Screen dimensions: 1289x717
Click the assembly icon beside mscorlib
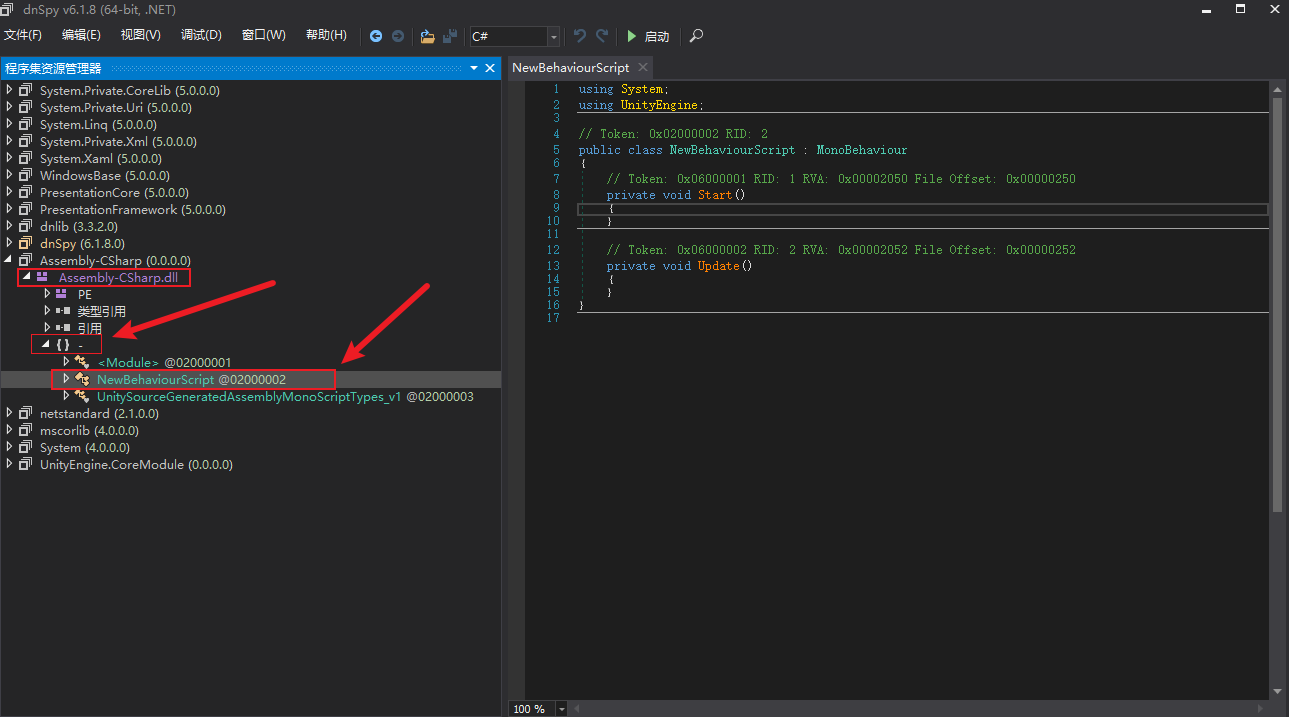click(x=26, y=430)
